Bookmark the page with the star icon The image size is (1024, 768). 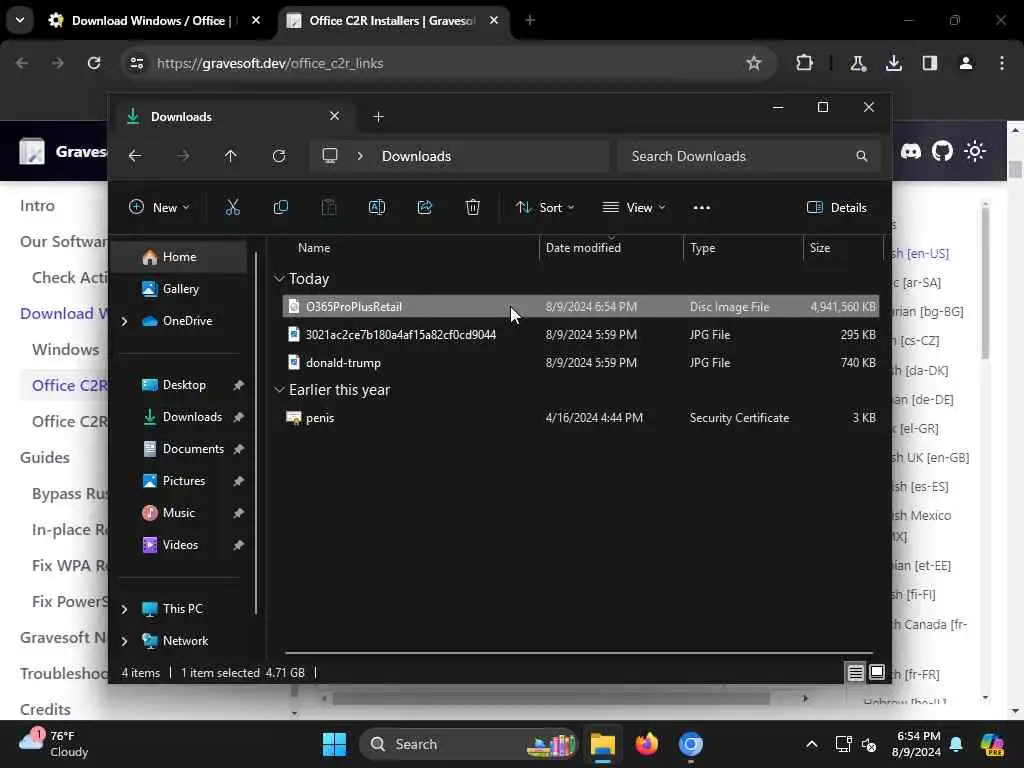(754, 63)
